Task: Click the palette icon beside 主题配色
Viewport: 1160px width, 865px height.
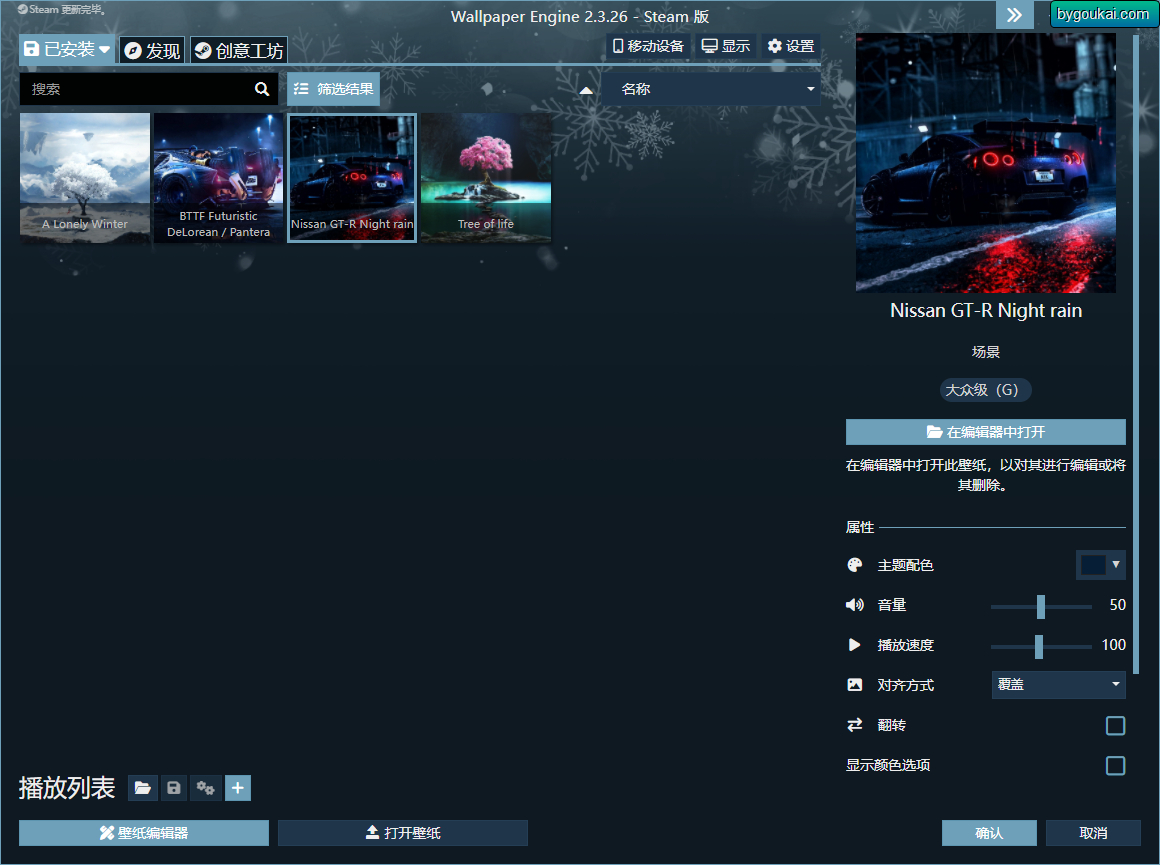Action: pos(854,565)
